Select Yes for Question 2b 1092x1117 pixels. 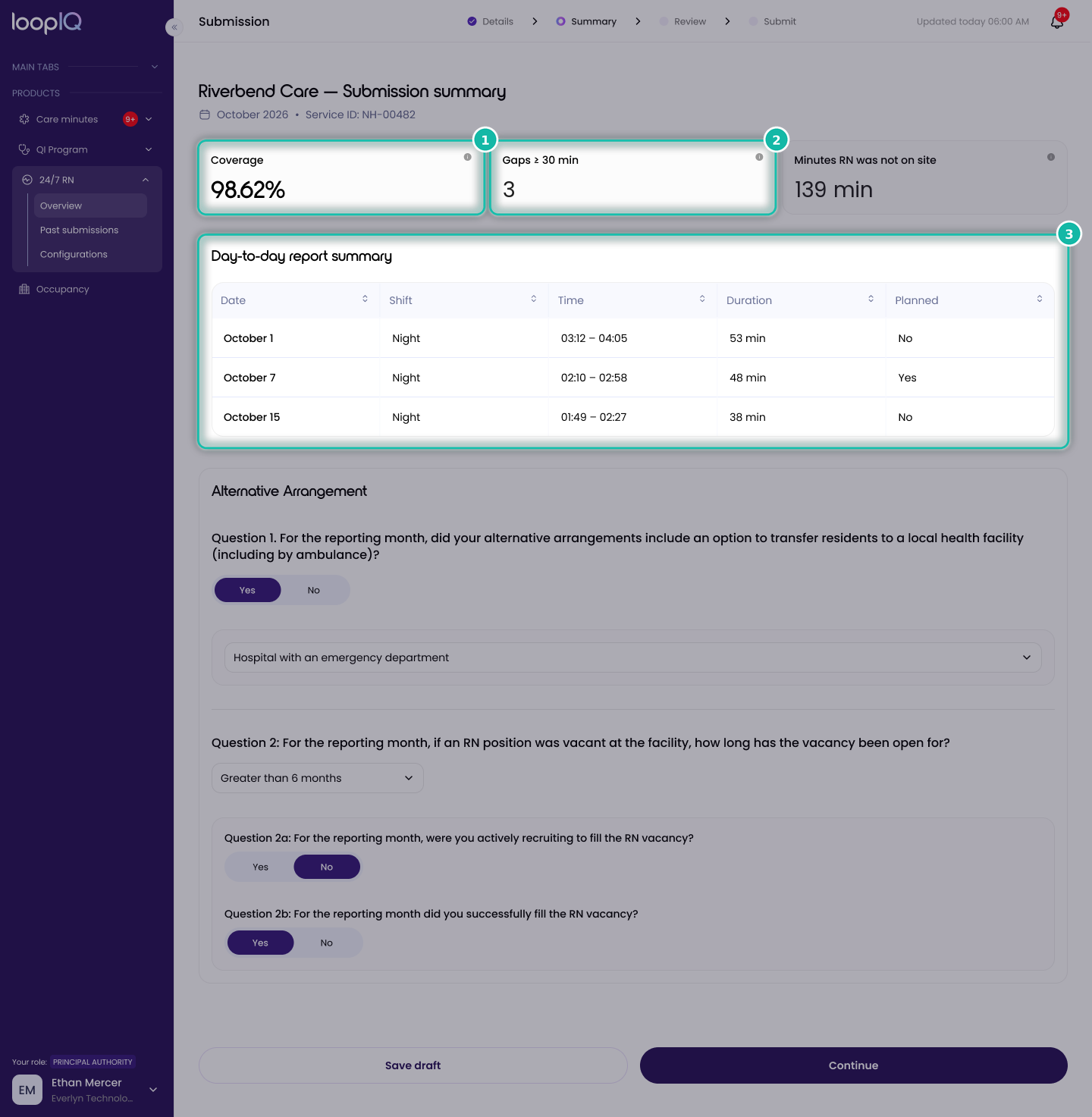[261, 943]
